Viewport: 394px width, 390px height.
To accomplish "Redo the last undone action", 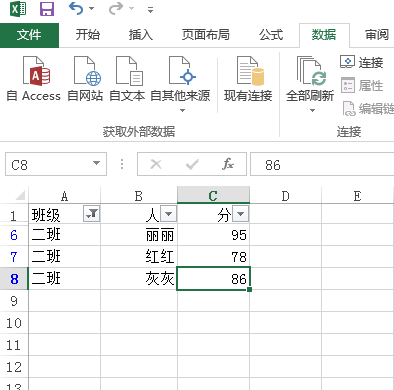I will coord(116,9).
